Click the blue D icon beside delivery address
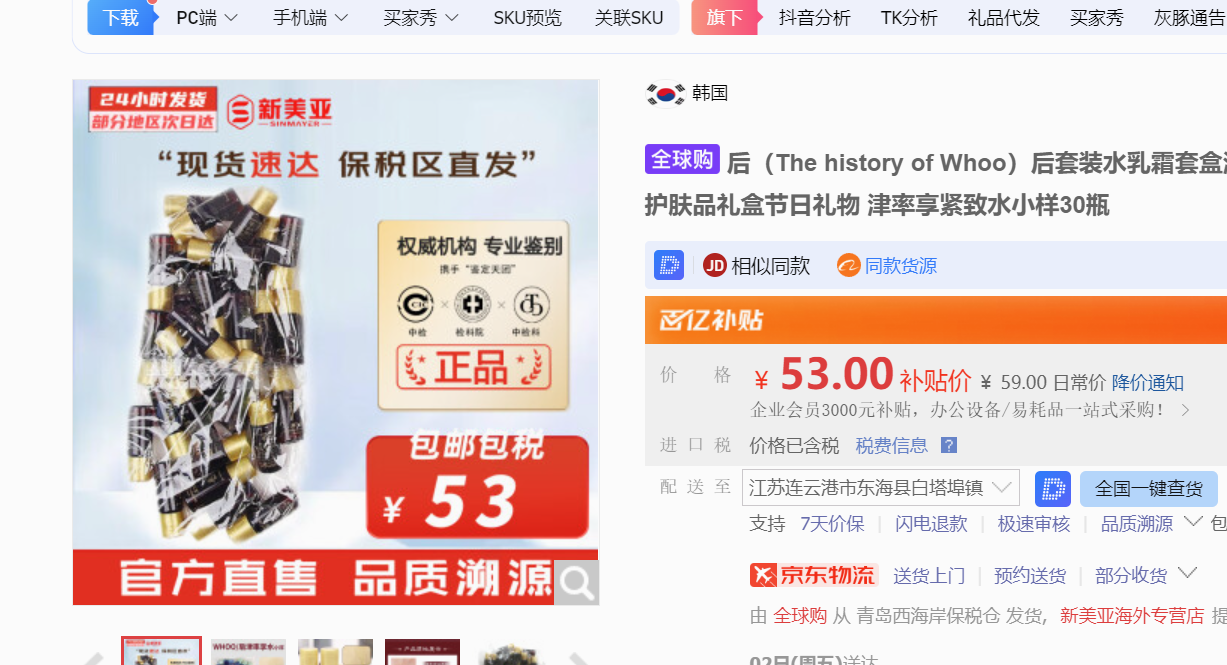Image resolution: width=1227 pixels, height=665 pixels. [x=1052, y=488]
